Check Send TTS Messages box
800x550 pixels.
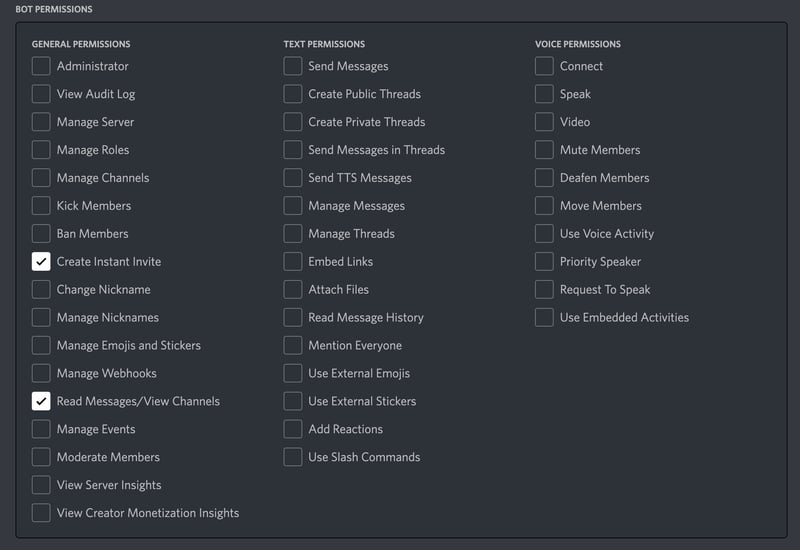(x=292, y=178)
